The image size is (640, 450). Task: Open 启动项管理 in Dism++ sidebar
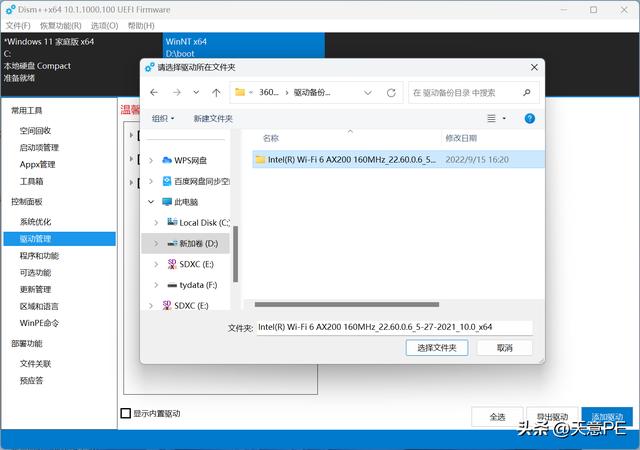click(39, 147)
